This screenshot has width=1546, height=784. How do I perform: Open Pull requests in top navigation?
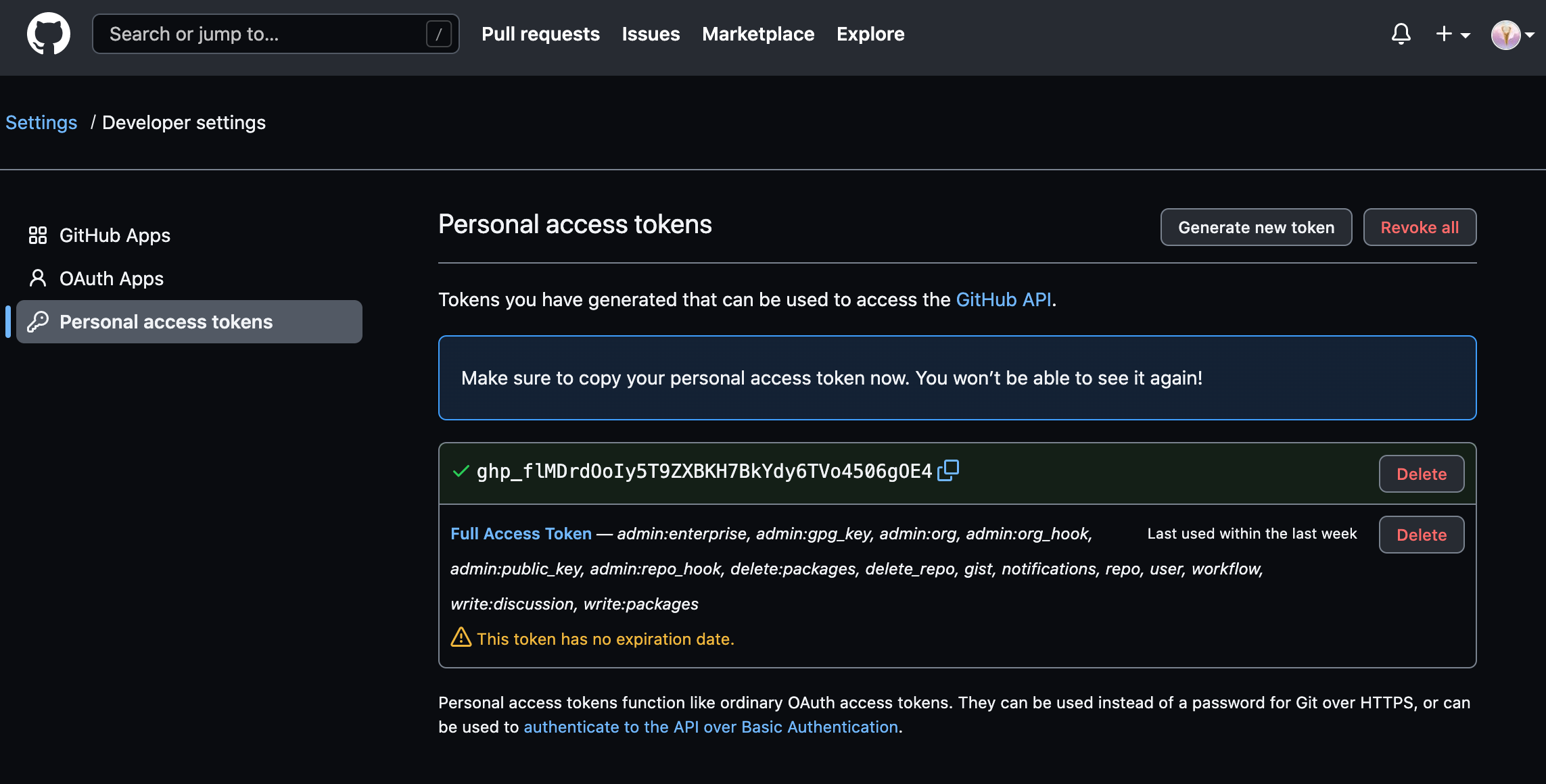pyautogui.click(x=540, y=34)
